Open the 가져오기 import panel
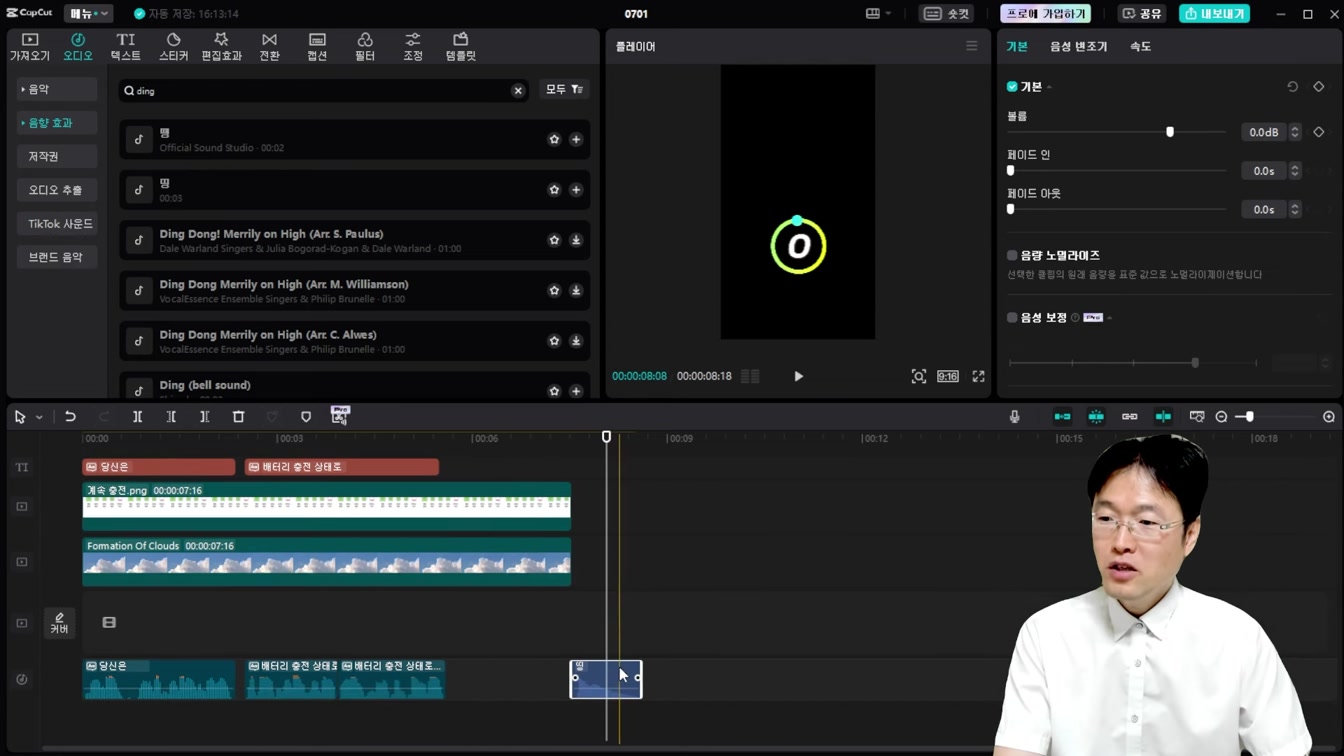Viewport: 1344px width, 756px height. pyautogui.click(x=29, y=46)
